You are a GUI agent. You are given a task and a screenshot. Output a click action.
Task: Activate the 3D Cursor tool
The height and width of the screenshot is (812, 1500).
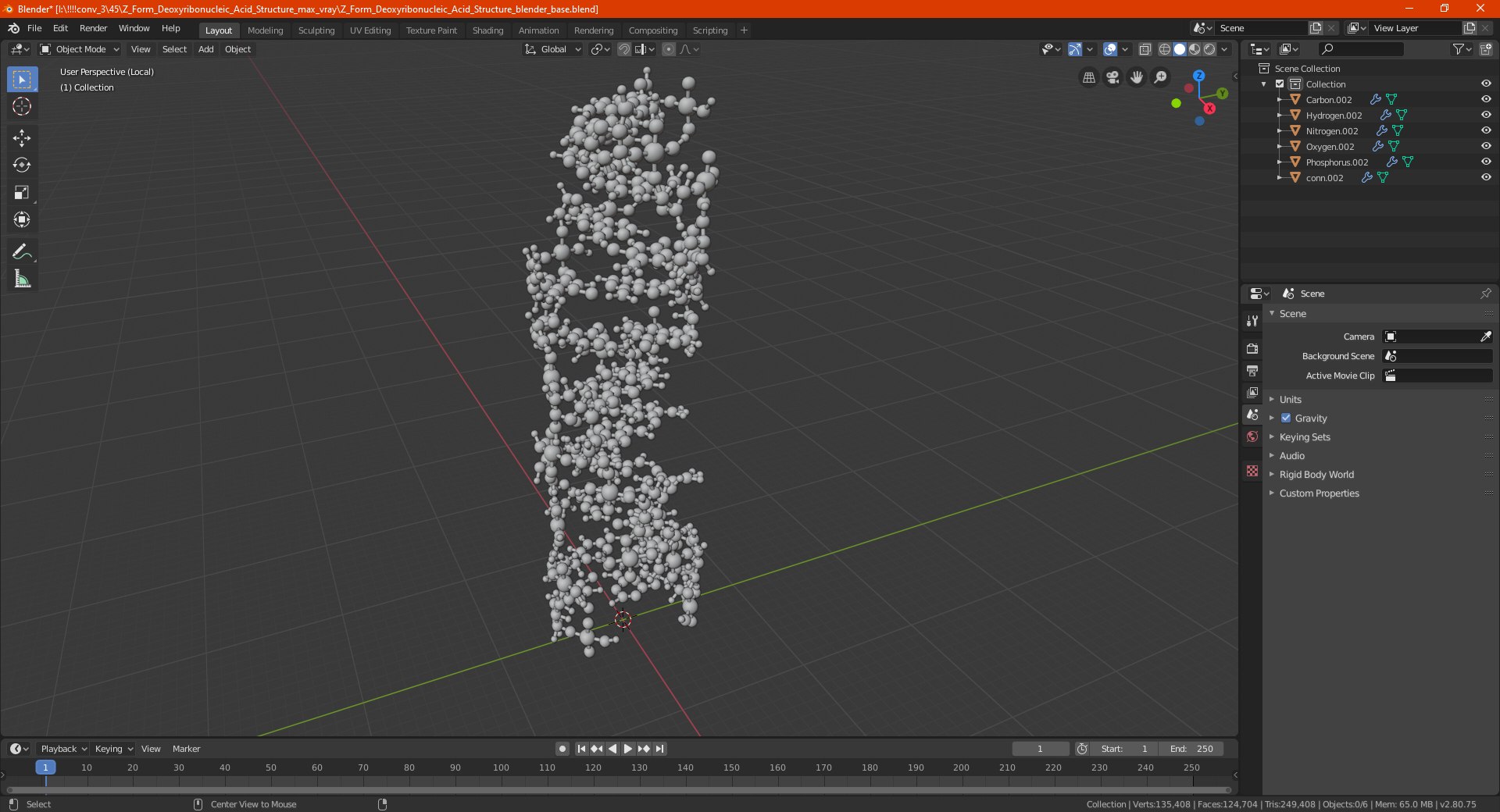22,106
